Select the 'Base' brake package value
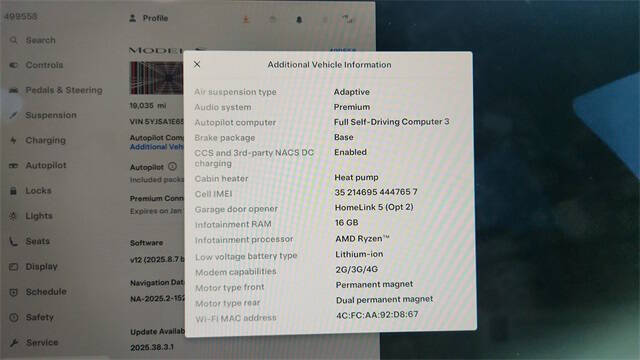 pos(344,137)
